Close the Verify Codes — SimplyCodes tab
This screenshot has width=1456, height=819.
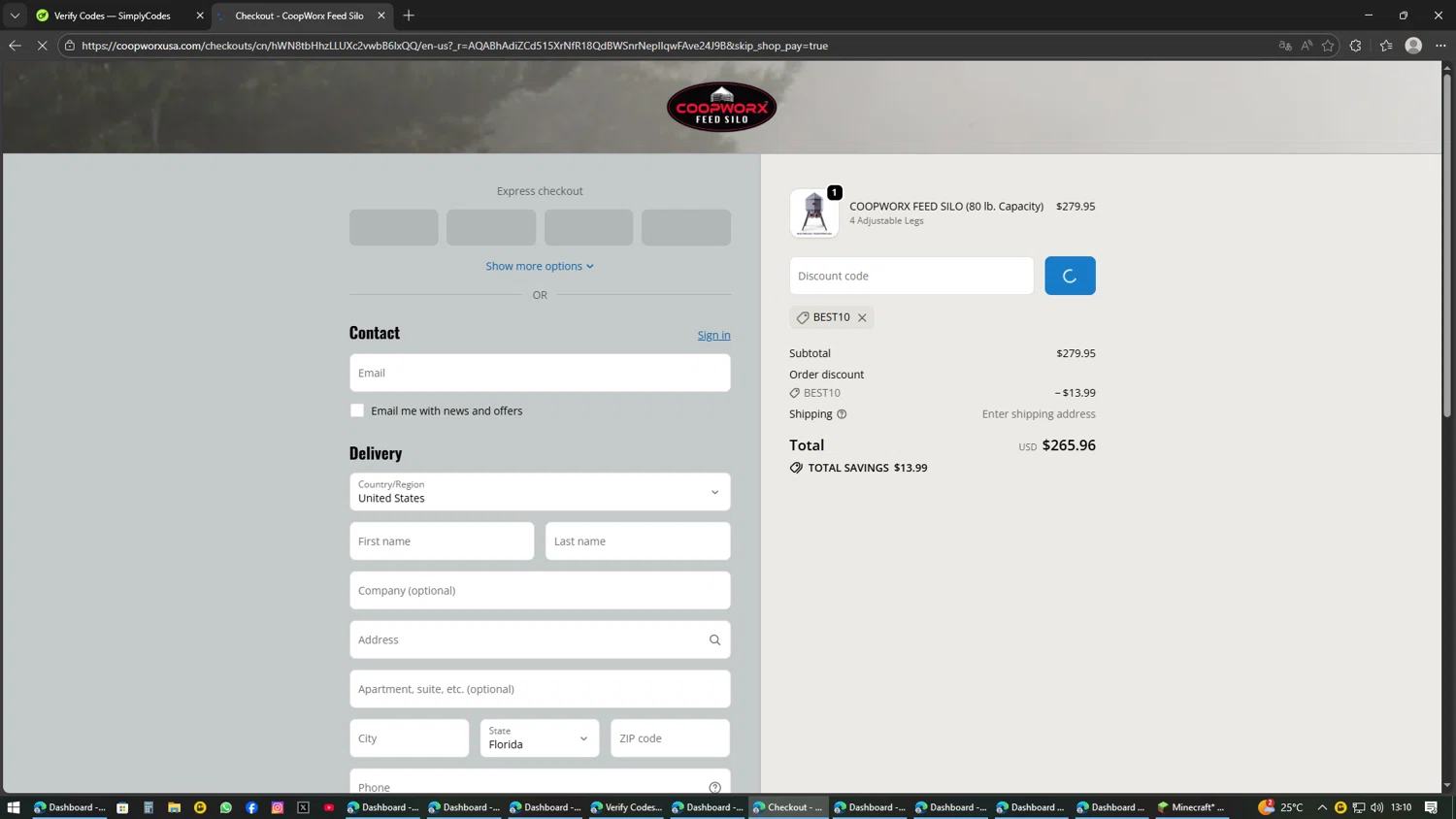pyautogui.click(x=200, y=16)
